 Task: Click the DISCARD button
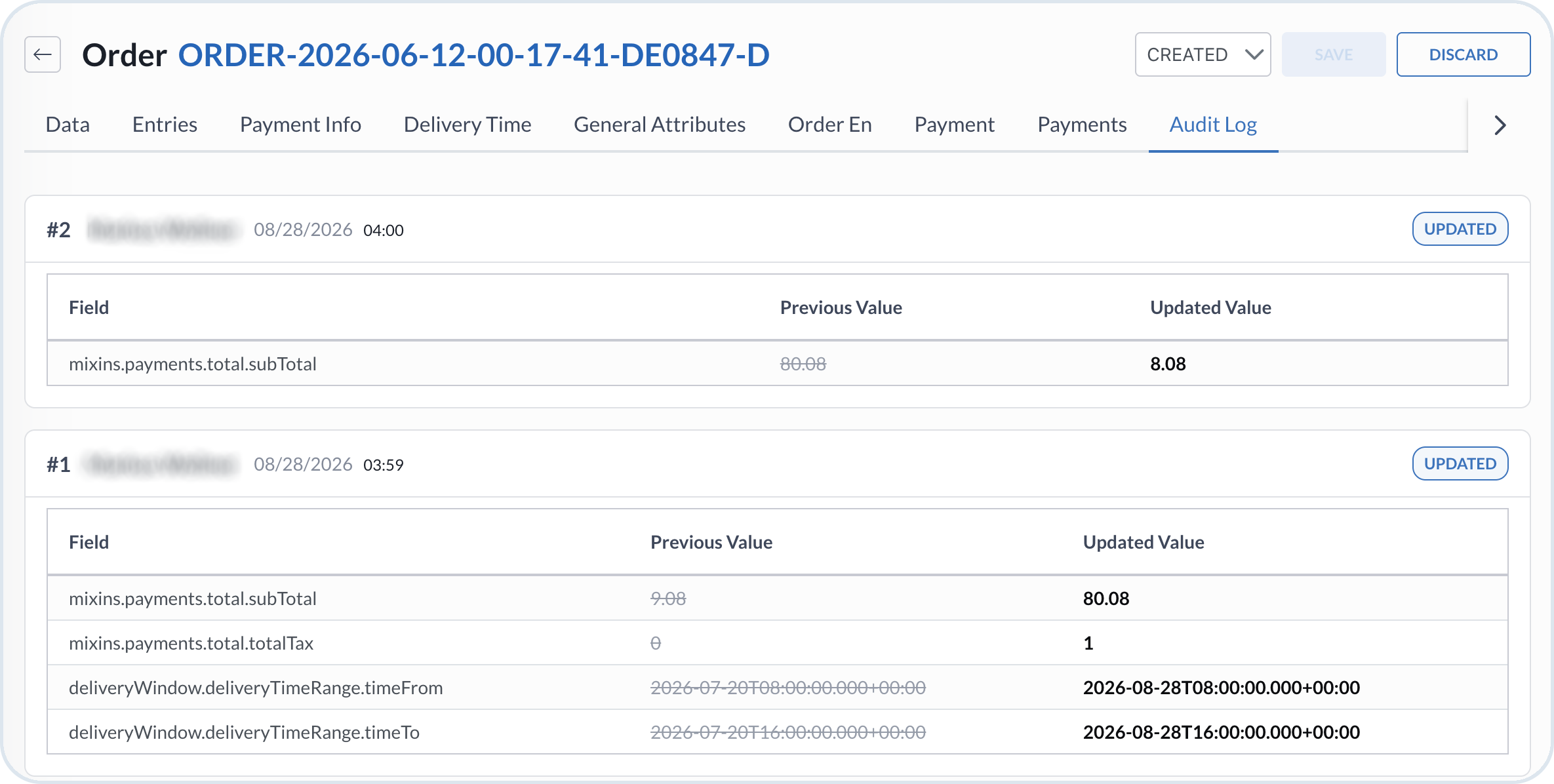pos(1463,54)
